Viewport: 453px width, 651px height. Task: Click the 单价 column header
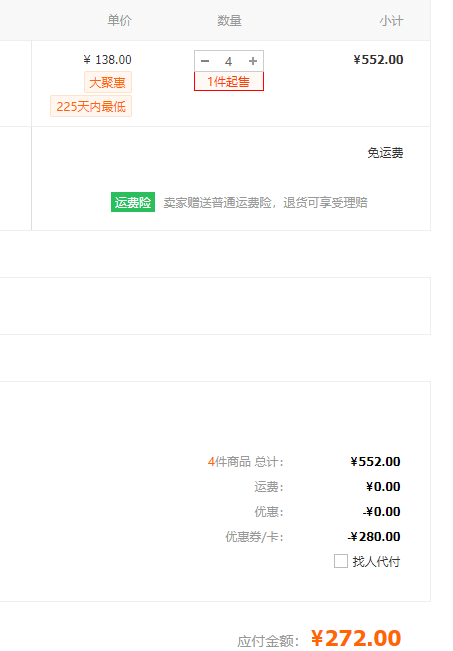click(x=120, y=20)
